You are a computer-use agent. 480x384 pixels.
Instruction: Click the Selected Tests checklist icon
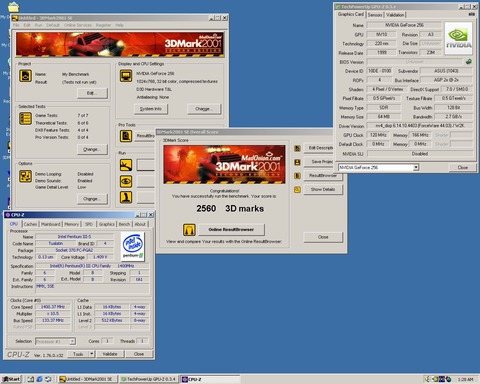tap(25, 118)
